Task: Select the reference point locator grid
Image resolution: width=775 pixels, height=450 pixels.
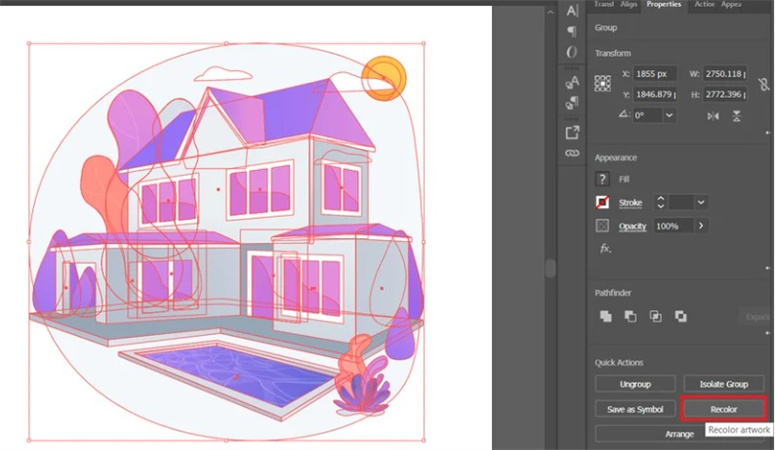Action: pos(603,84)
